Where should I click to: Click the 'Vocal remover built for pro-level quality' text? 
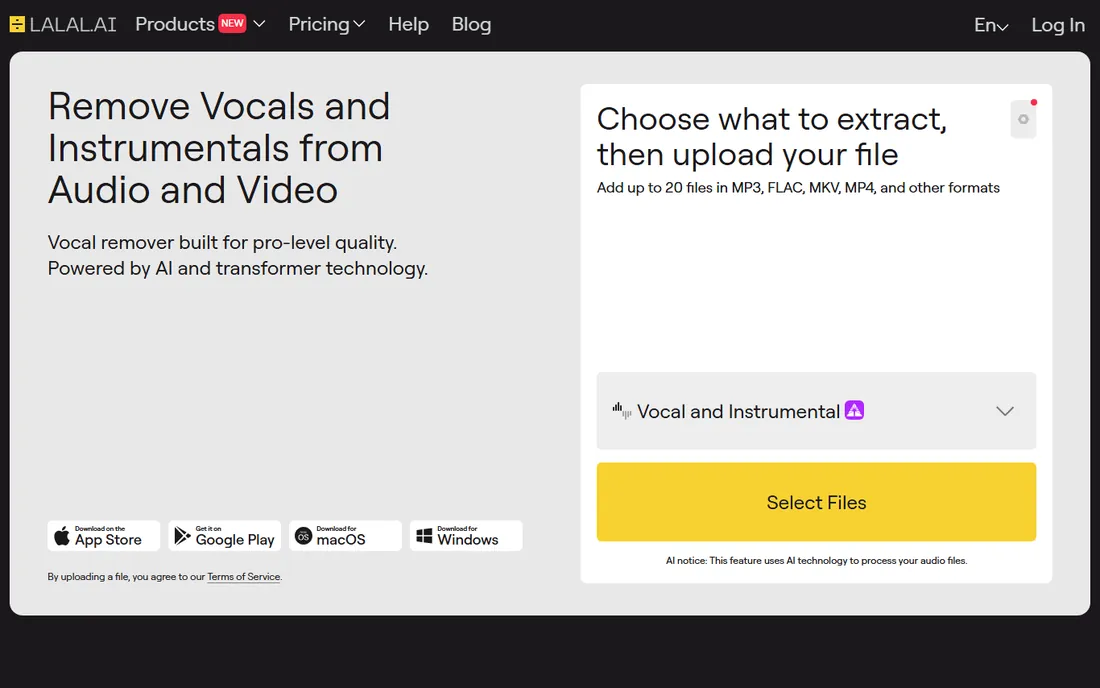(x=222, y=243)
